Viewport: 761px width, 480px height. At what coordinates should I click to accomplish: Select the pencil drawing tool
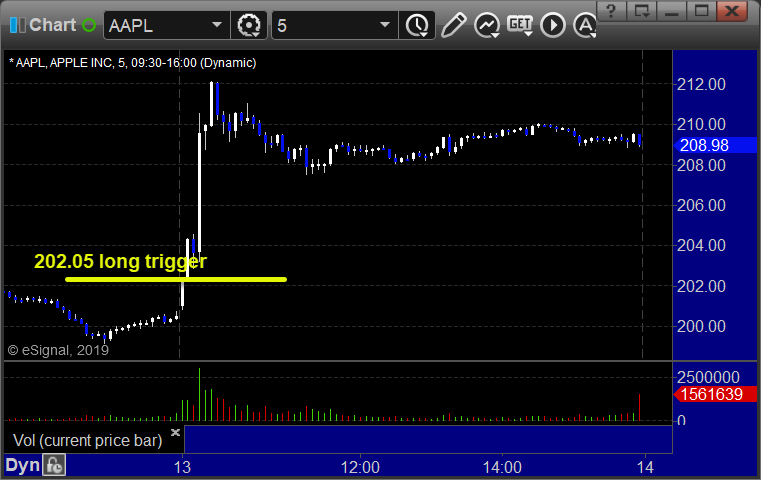pyautogui.click(x=453, y=25)
